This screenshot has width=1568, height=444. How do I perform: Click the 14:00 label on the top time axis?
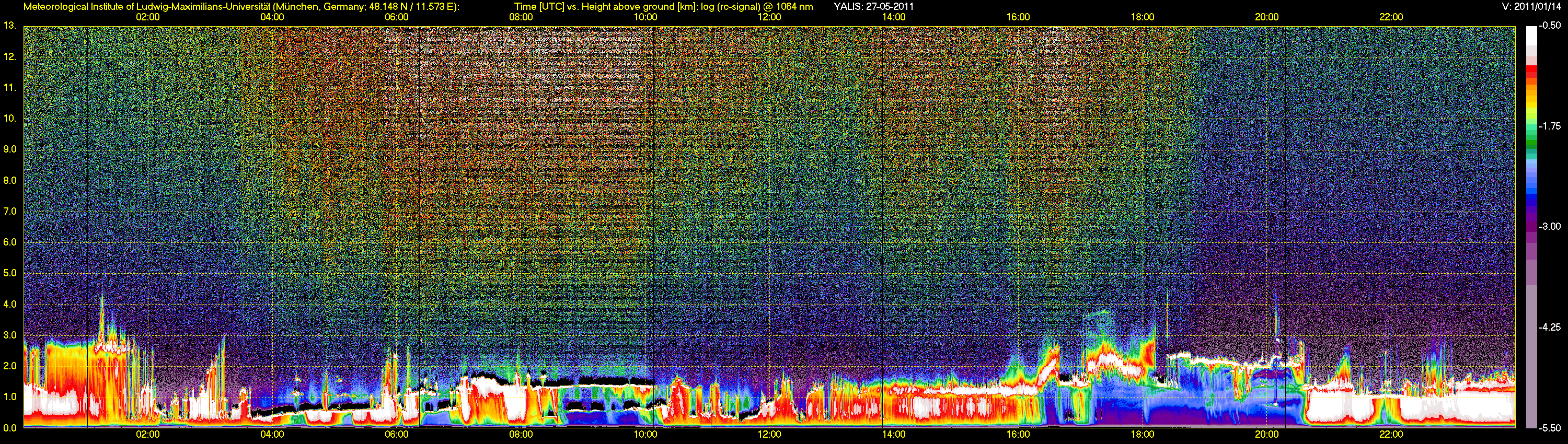pos(894,17)
